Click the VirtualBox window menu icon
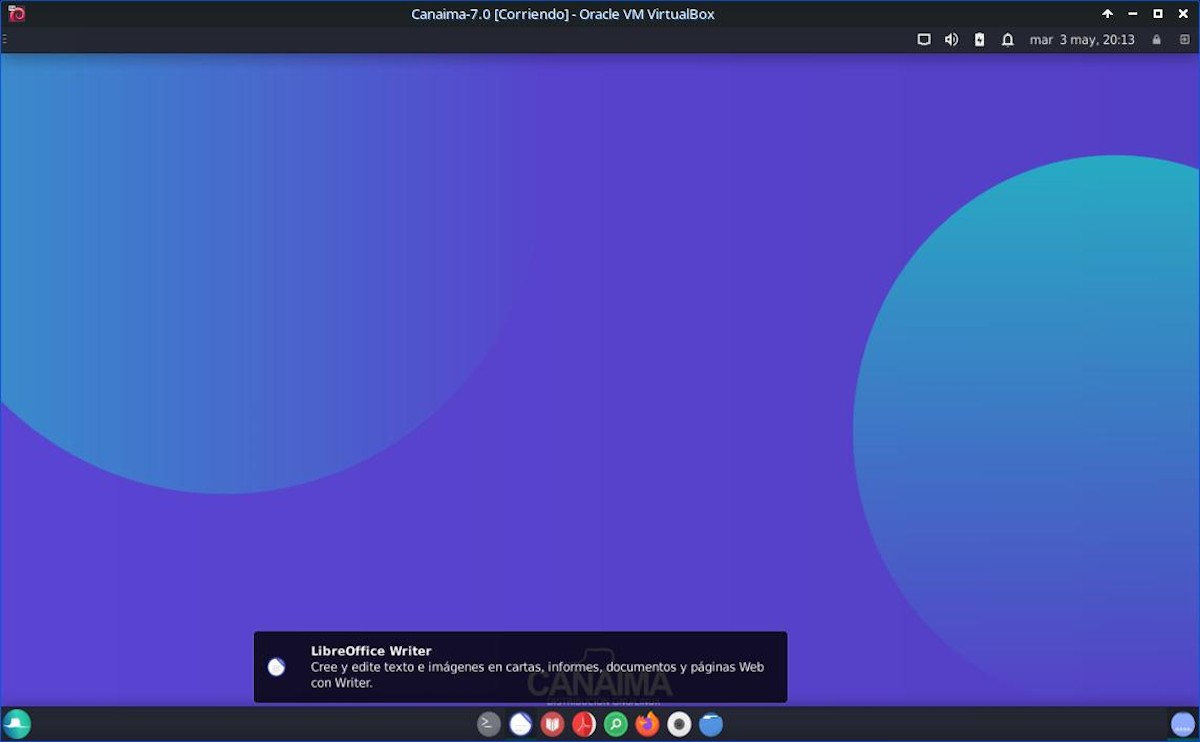 [16, 14]
